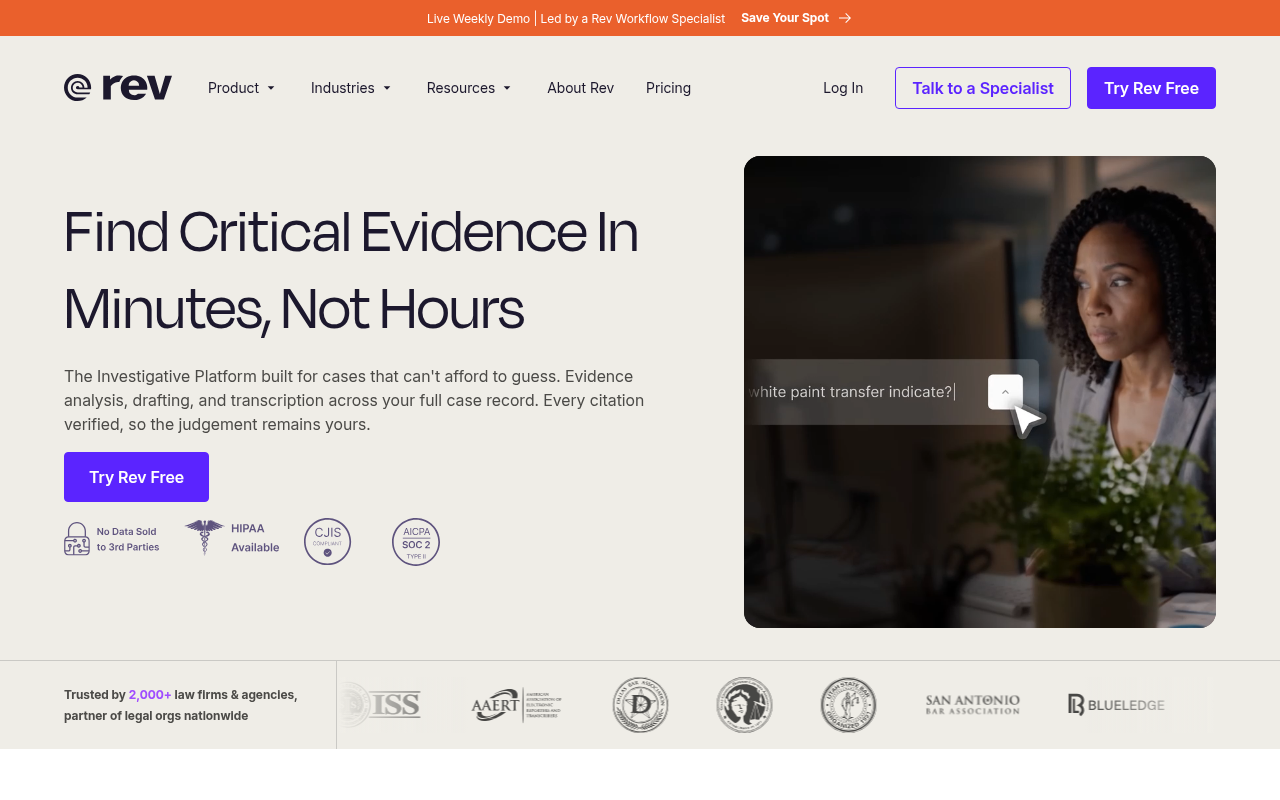
Task: Click the Rev logo in header
Action: click(118, 88)
